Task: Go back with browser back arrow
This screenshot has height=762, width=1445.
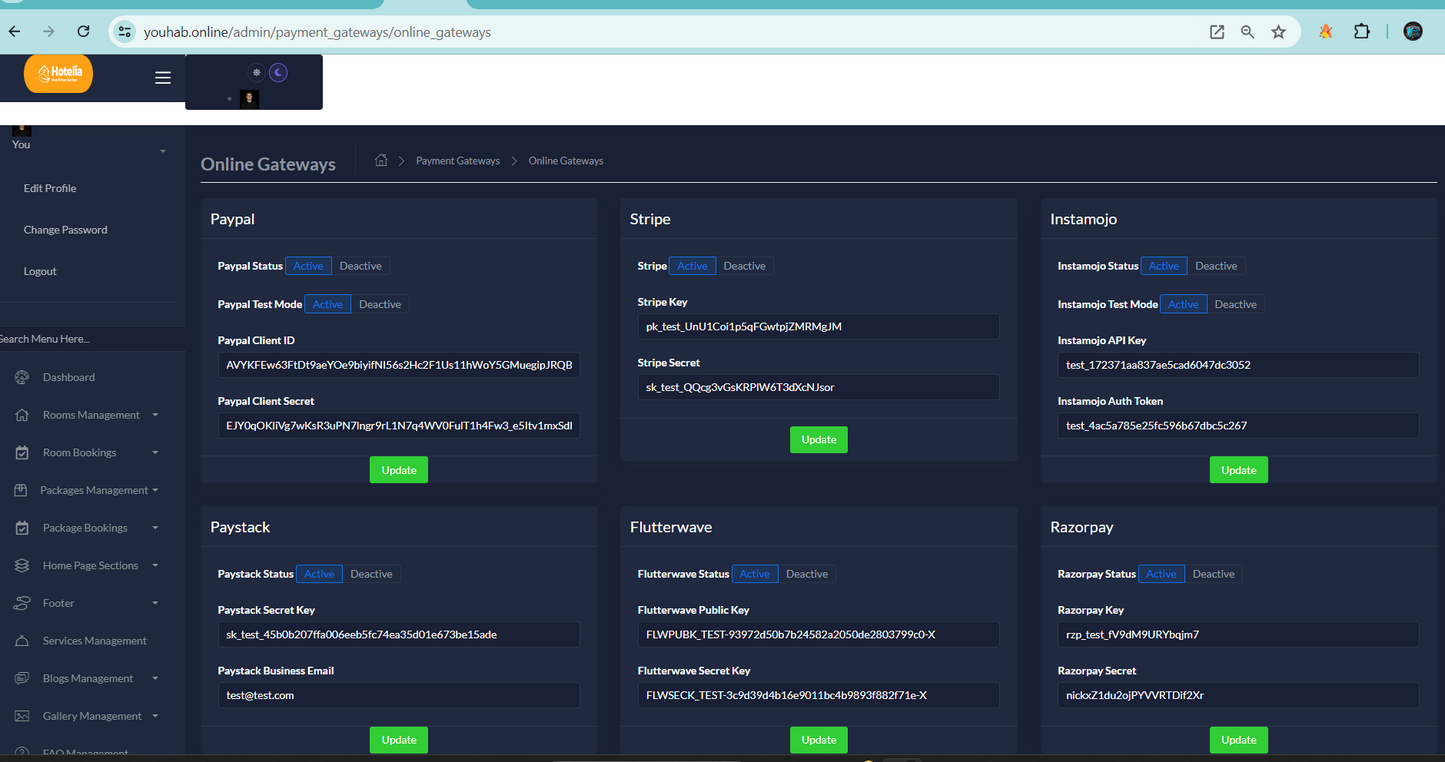Action: [x=15, y=32]
